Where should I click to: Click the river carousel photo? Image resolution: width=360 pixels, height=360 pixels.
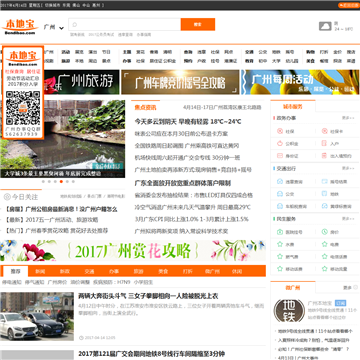point(63,139)
